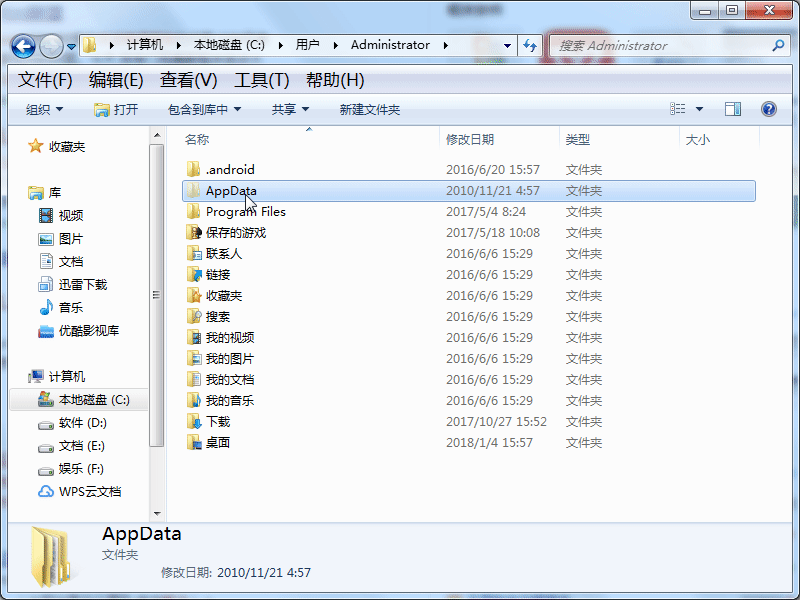Select the 优酷影视库 icon

tap(46, 331)
